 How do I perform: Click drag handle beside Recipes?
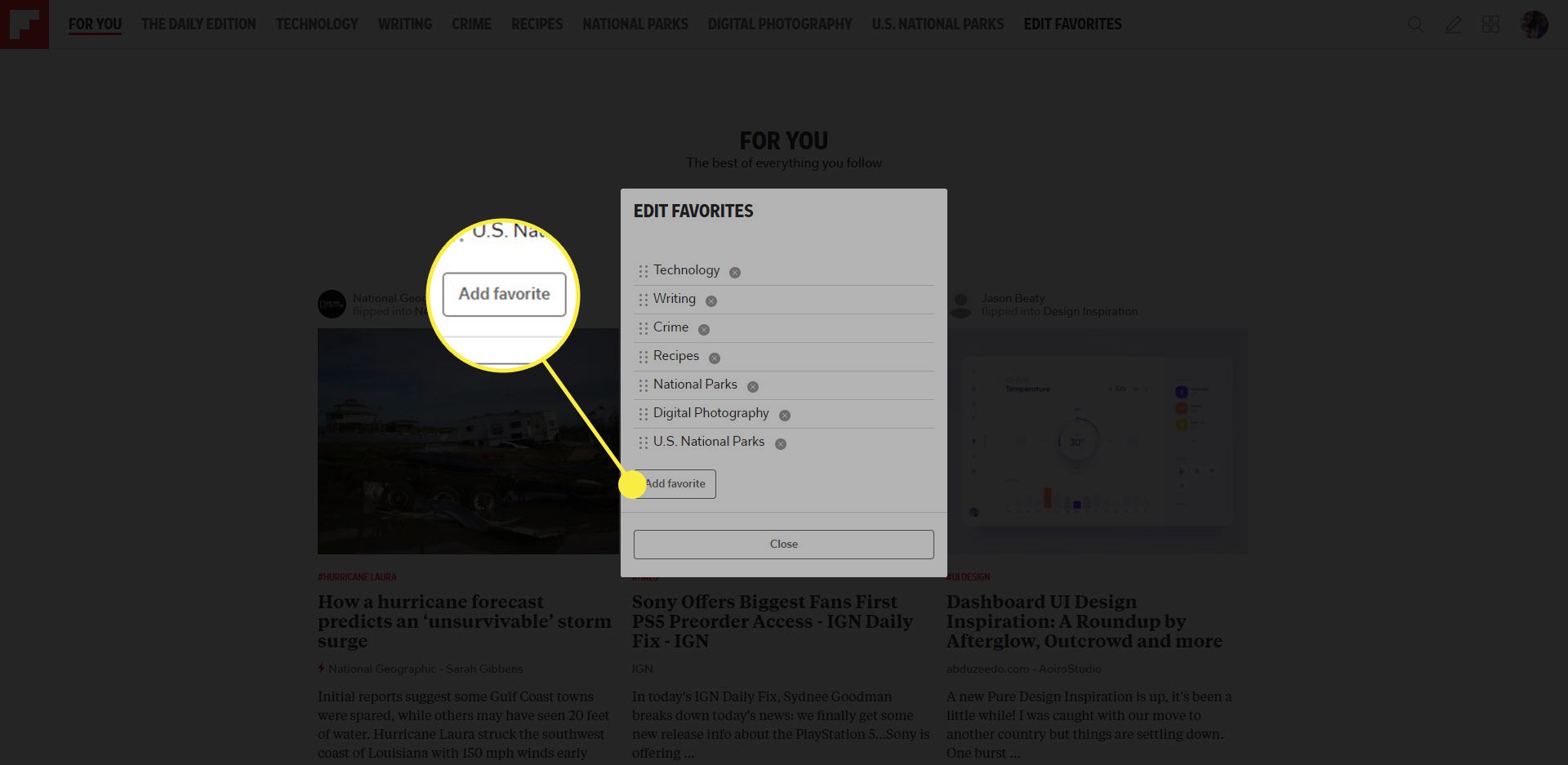(x=644, y=357)
